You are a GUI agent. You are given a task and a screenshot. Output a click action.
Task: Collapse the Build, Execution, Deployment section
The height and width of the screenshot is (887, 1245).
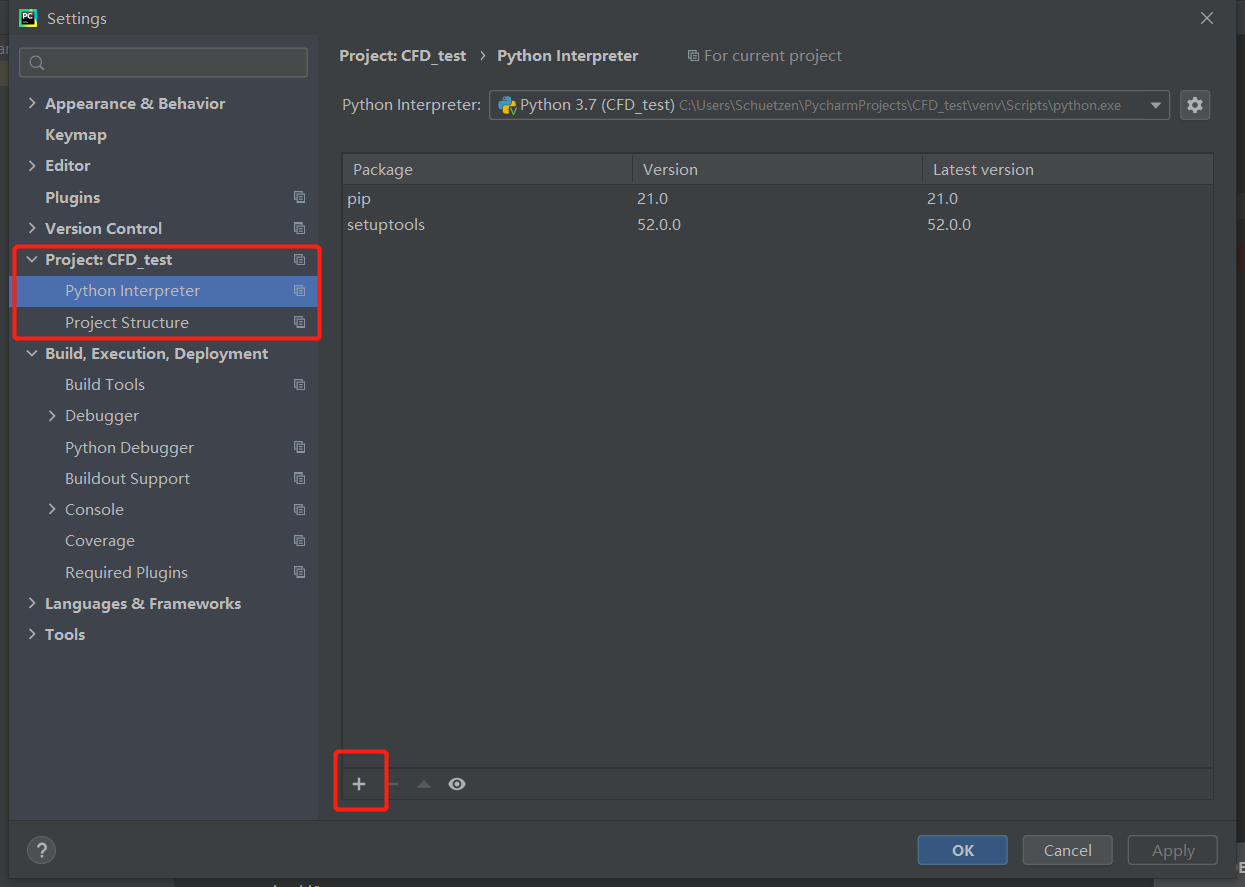tap(32, 353)
